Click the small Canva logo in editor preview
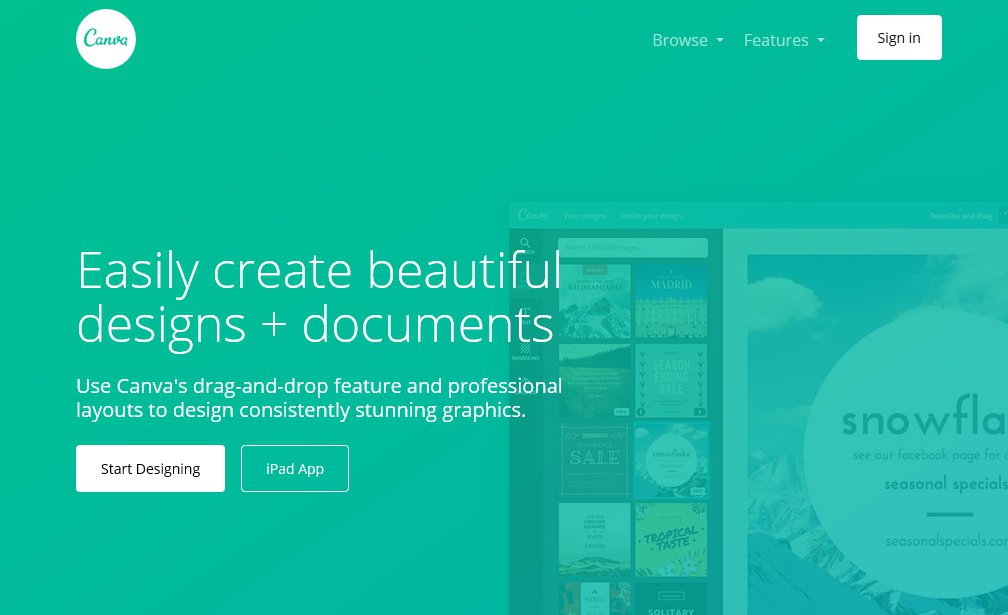1008x615 pixels. click(x=534, y=215)
